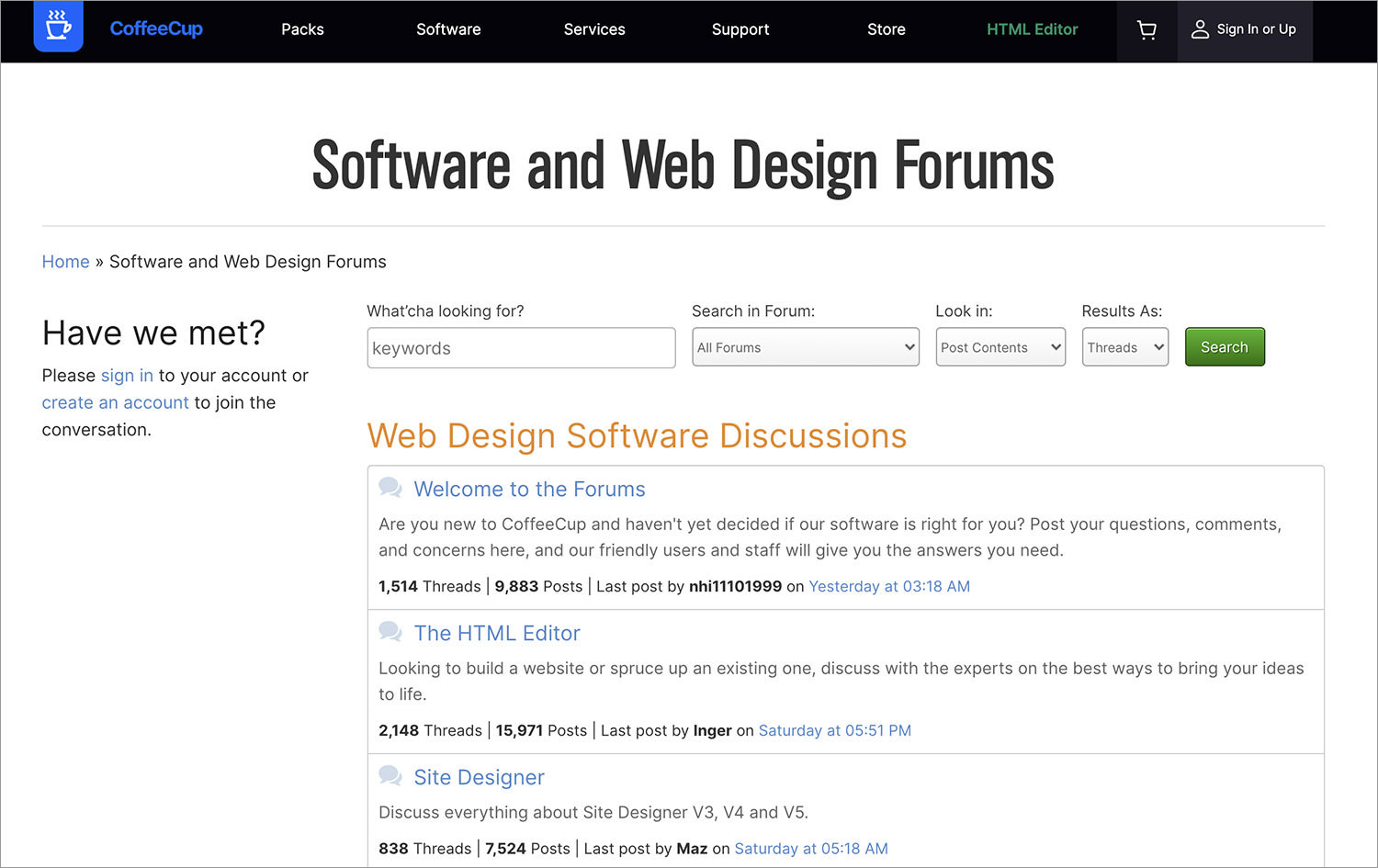Click the speech bubble beside The HTML Editor

(x=390, y=632)
